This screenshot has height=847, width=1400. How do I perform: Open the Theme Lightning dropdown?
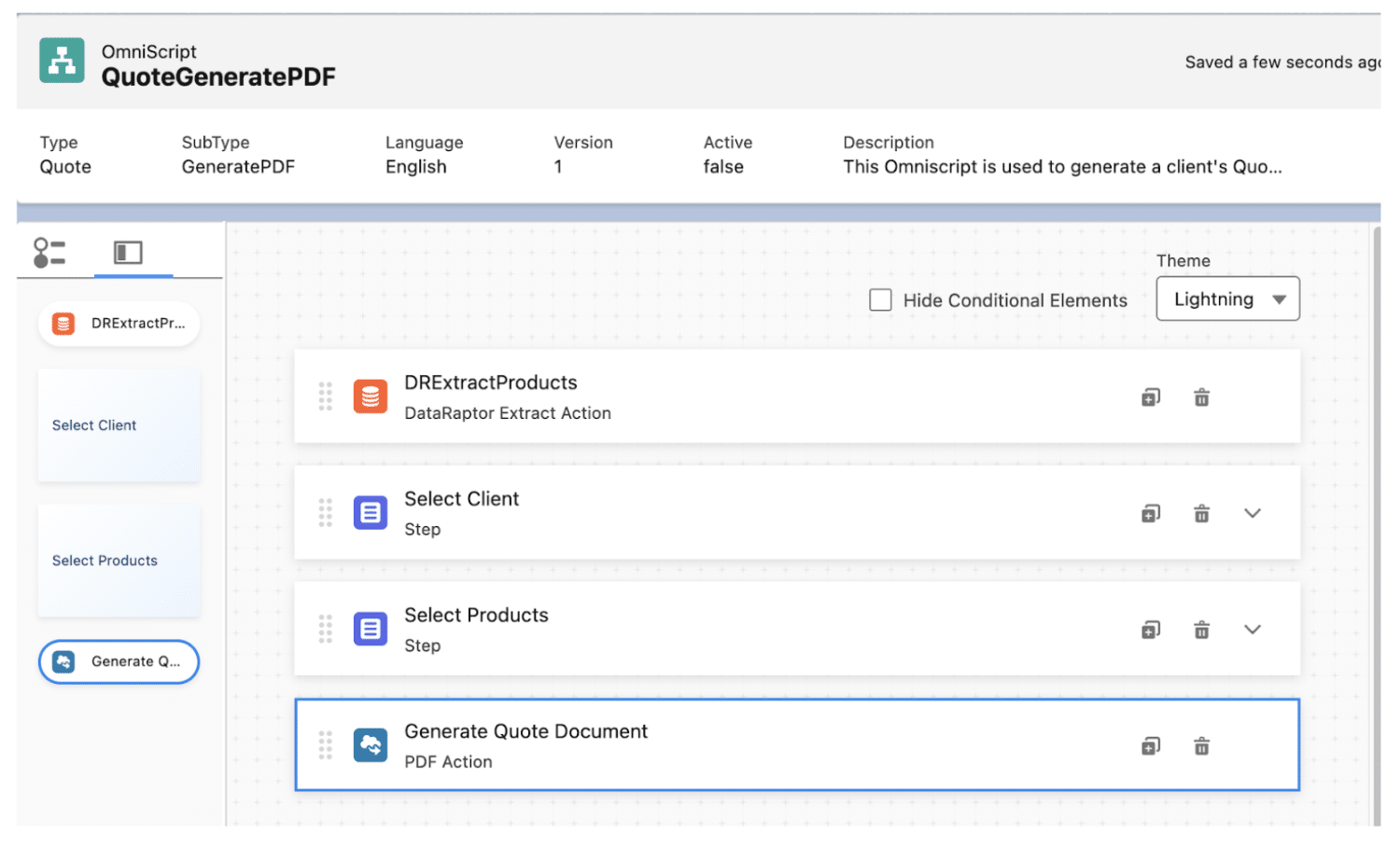(x=1227, y=299)
